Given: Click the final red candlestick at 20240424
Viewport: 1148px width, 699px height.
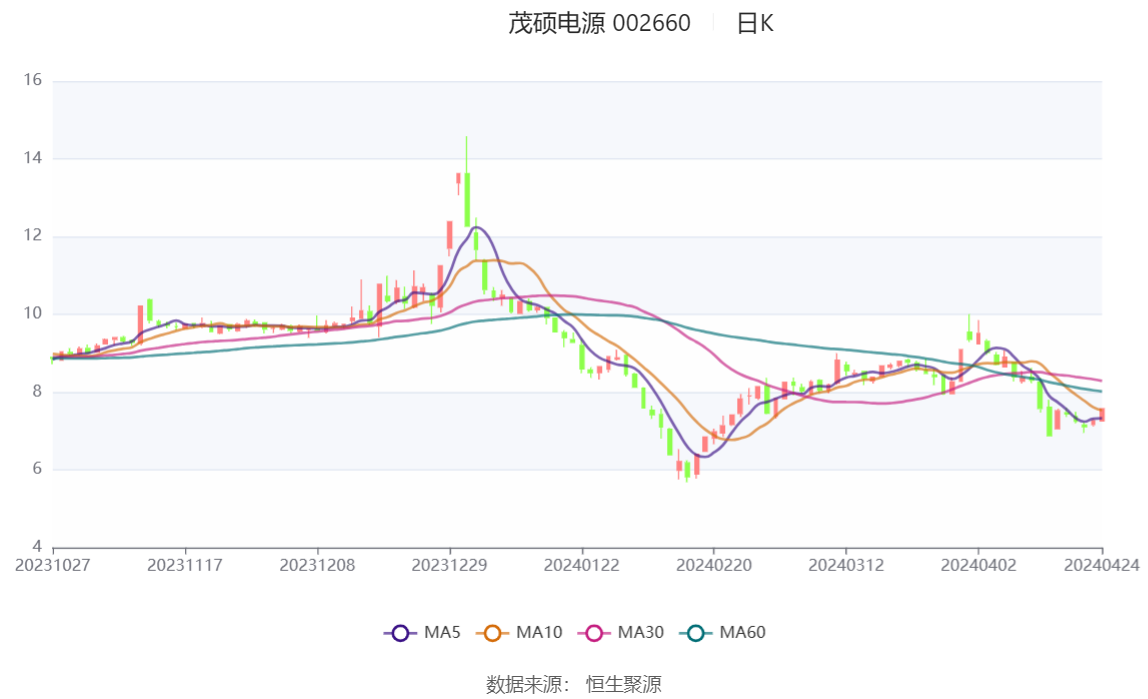Looking at the screenshot, I should tap(1102, 414).
